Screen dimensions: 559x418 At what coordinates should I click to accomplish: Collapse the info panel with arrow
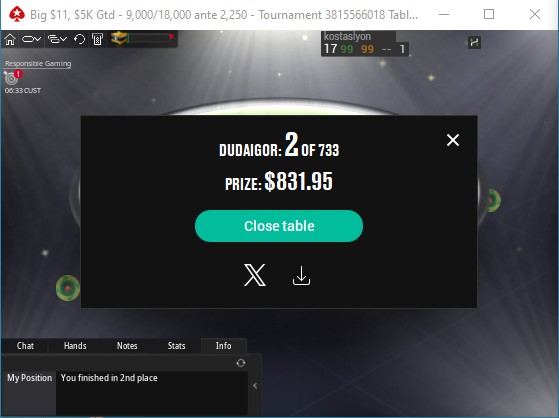point(255,386)
